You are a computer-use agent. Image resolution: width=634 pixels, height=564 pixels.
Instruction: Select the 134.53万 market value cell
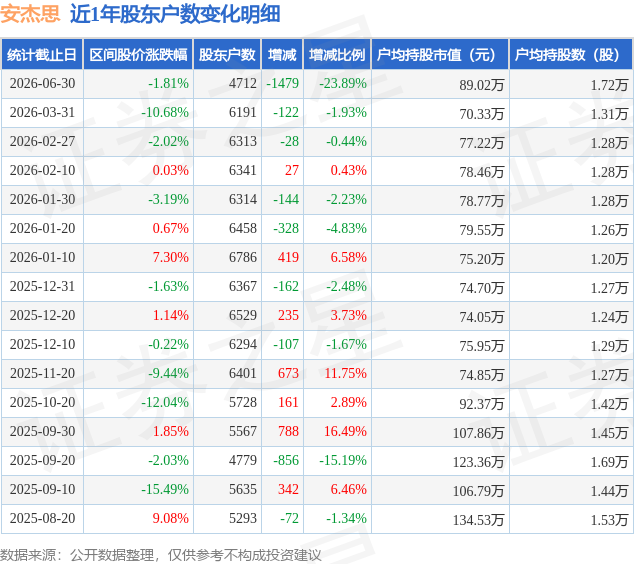pos(478,520)
